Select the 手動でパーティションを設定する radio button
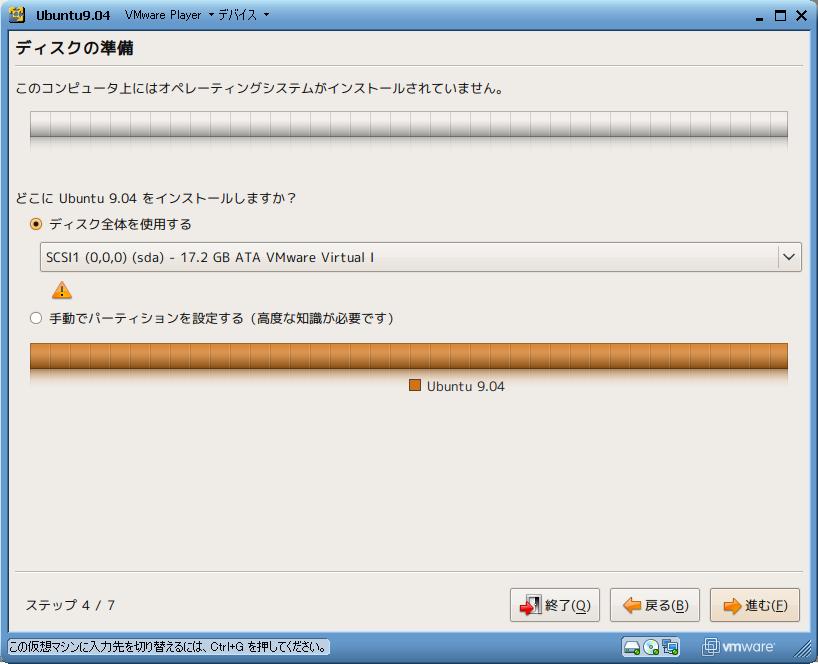This screenshot has width=818, height=664. pos(36,318)
